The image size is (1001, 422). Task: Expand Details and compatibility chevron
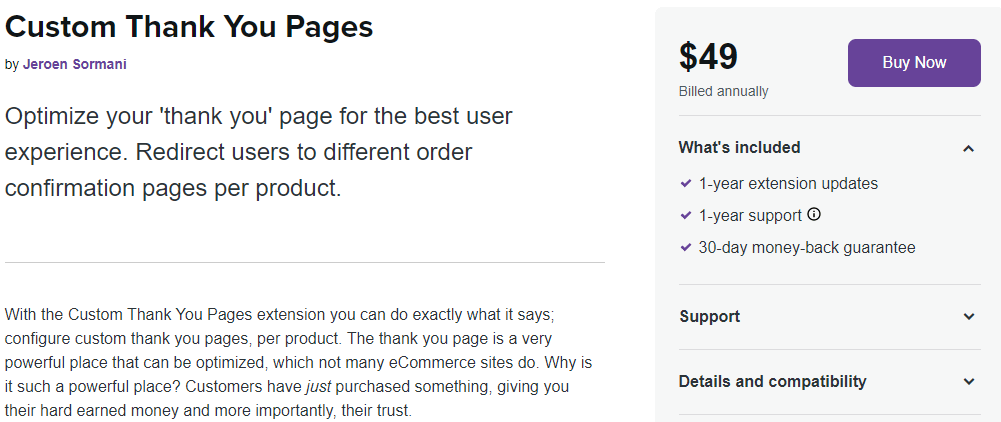click(968, 382)
